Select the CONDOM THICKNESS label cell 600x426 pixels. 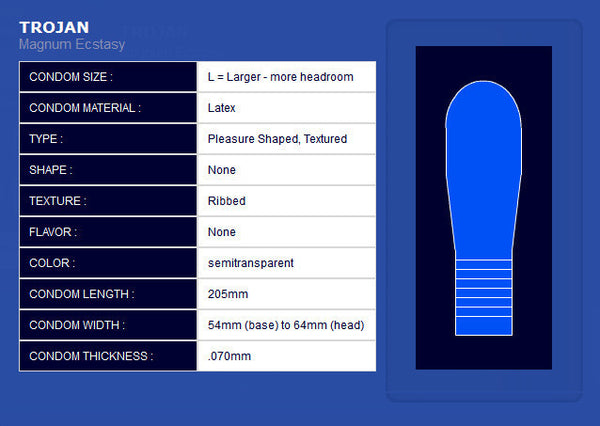click(108, 356)
